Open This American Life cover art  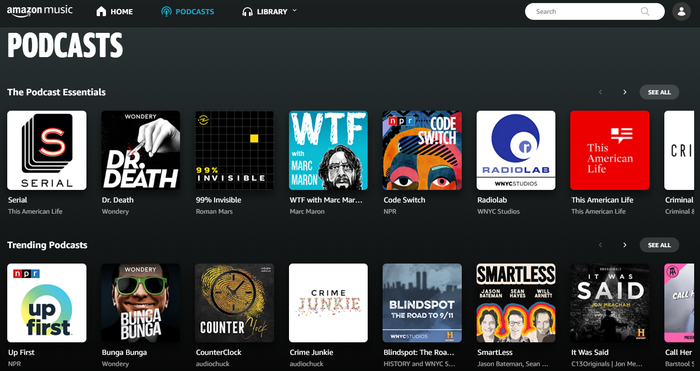(x=610, y=150)
